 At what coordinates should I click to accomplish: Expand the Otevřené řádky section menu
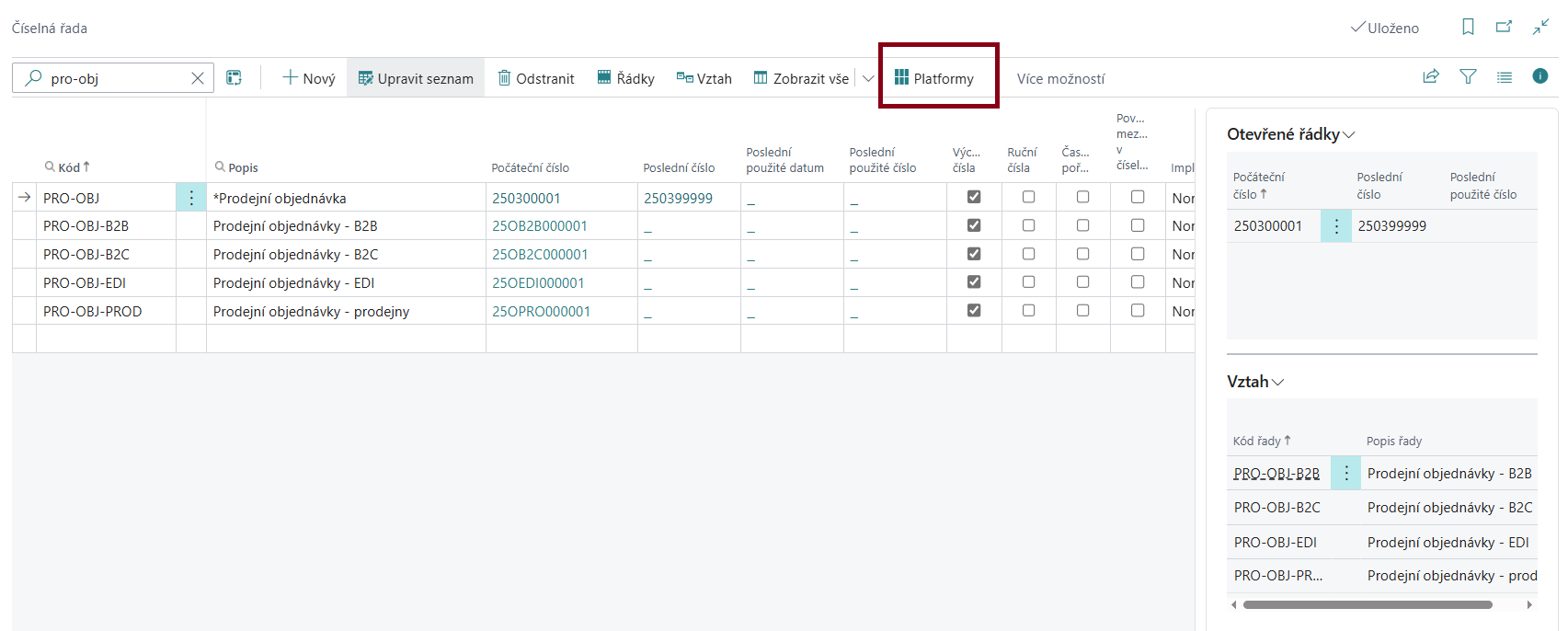point(1349,135)
